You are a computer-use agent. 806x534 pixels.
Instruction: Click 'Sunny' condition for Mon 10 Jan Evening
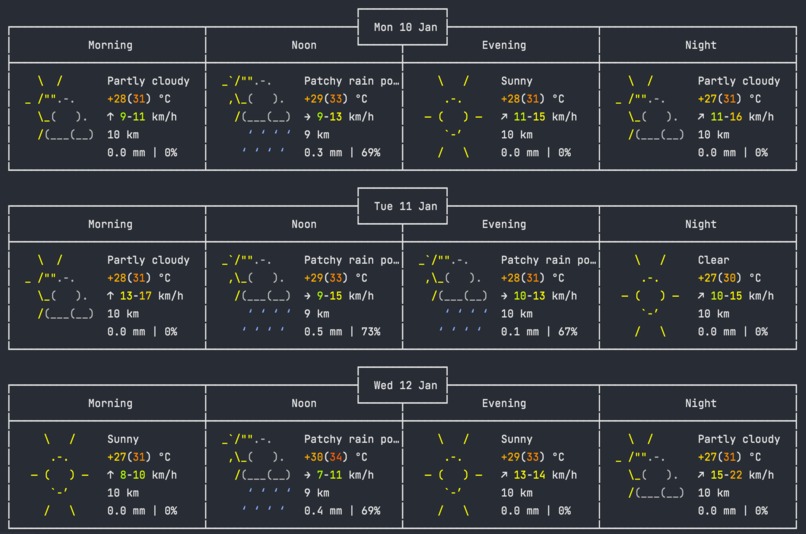(x=517, y=81)
